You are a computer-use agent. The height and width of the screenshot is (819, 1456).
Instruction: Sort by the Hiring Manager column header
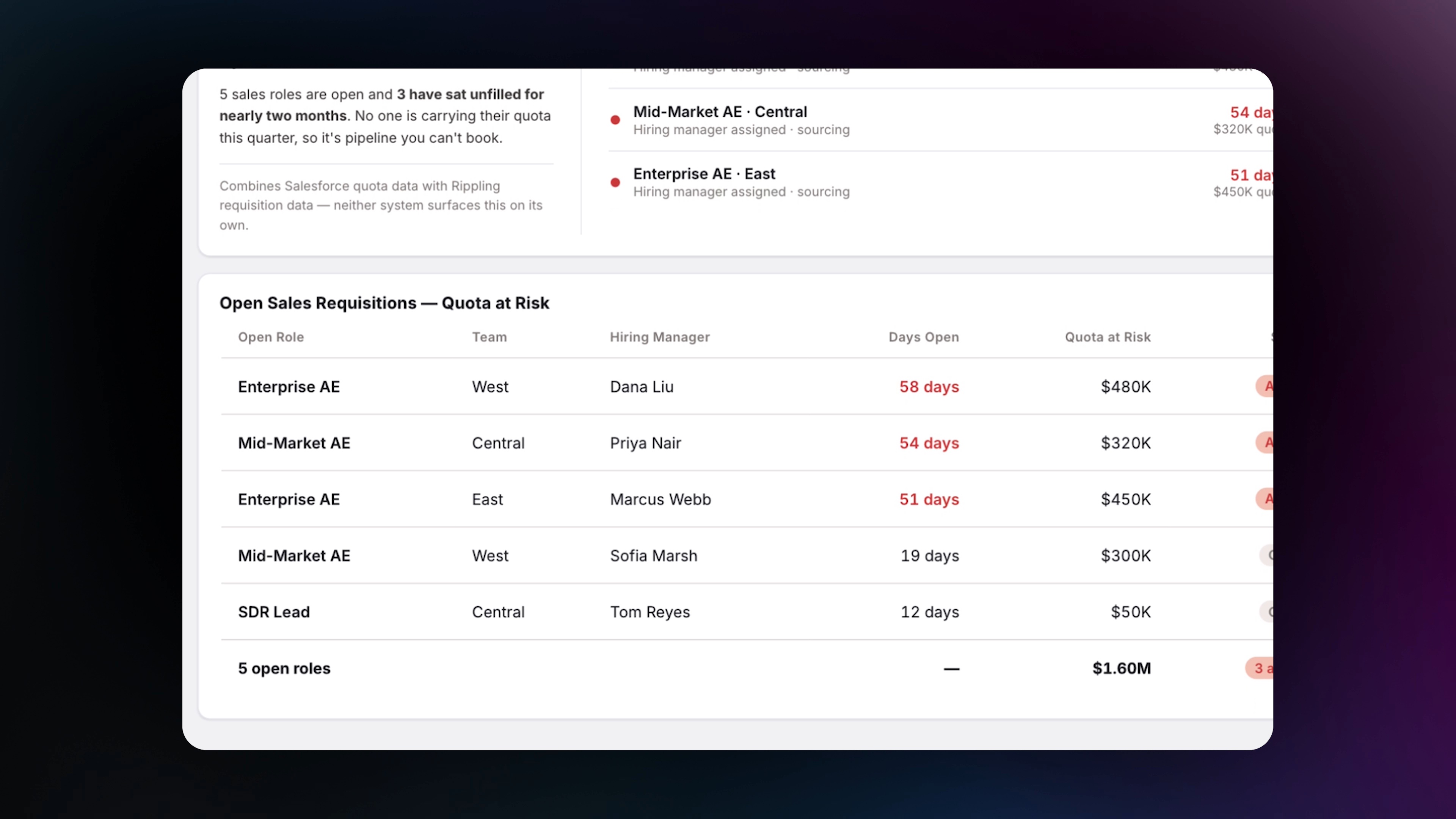660,337
